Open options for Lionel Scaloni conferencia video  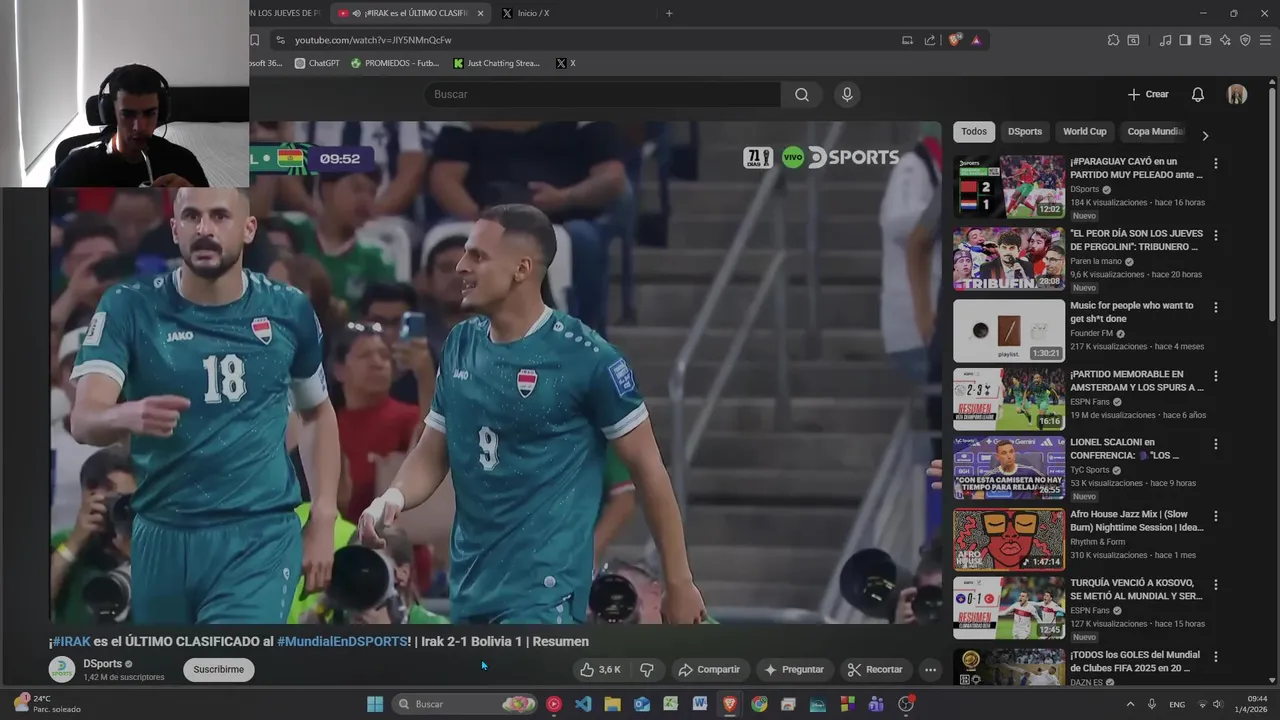point(1215,444)
